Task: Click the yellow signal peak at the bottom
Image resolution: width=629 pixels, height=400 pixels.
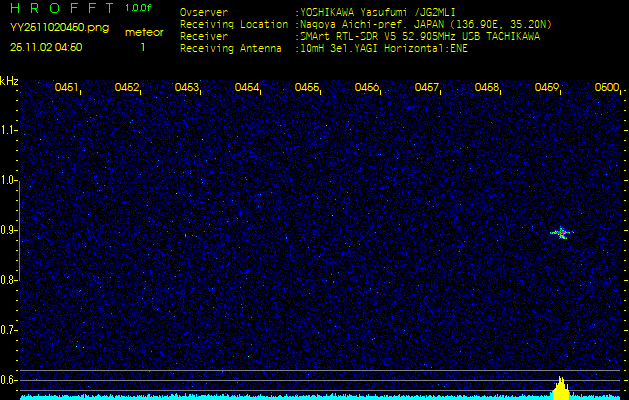Action: pos(561,388)
